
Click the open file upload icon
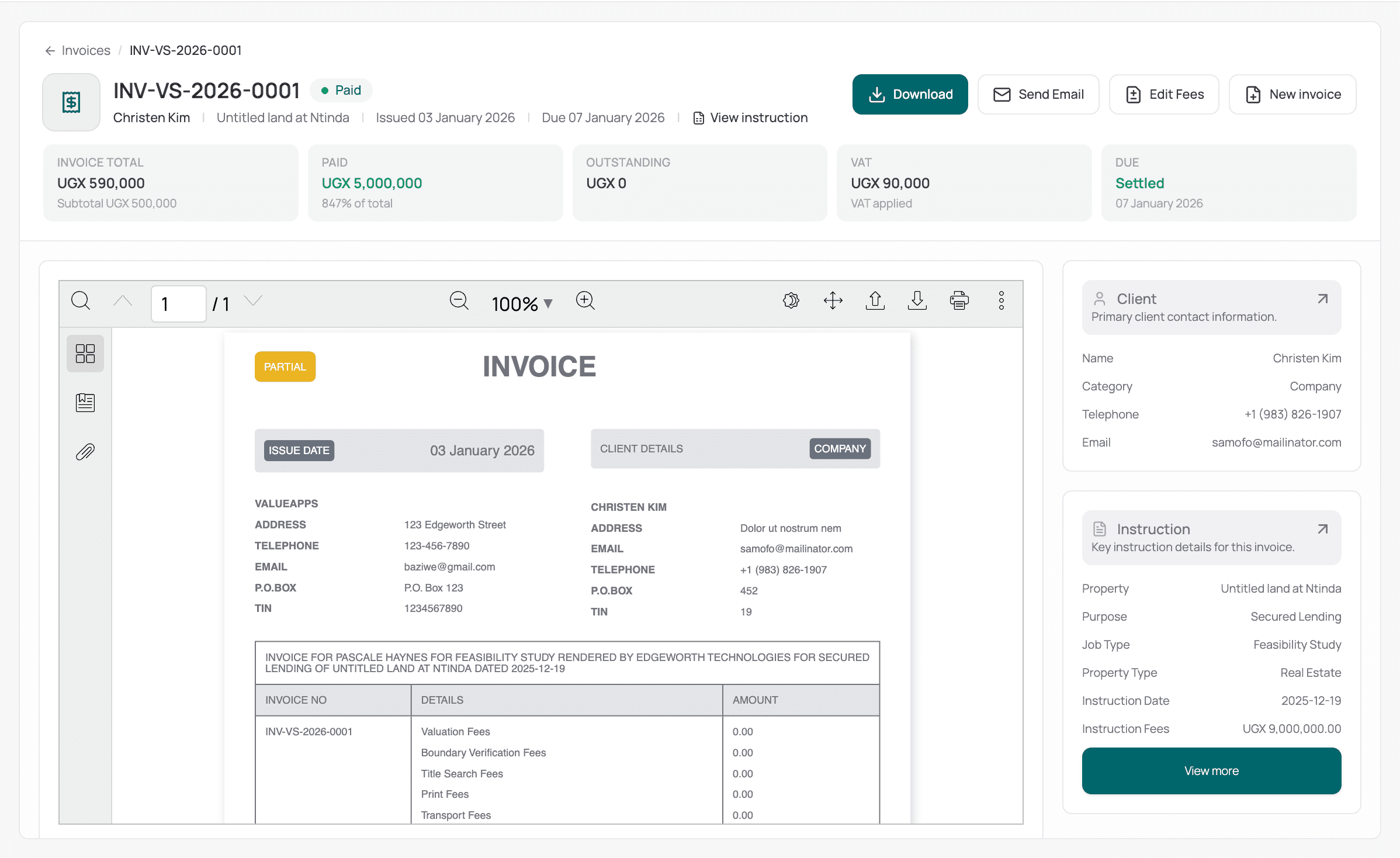875,301
